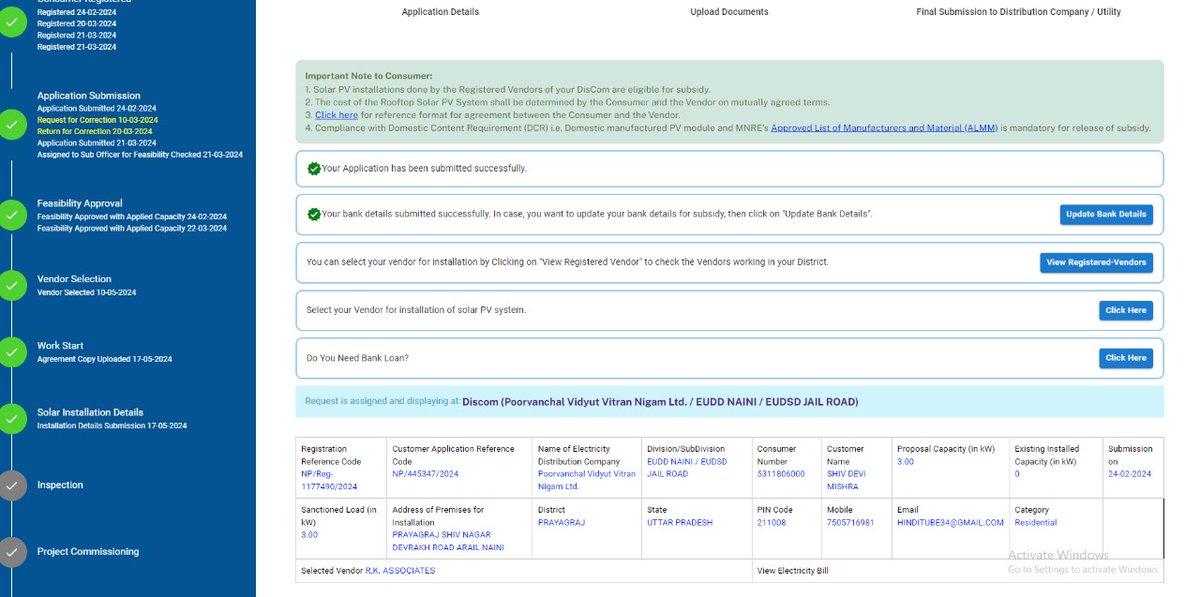Select the Solar Installation Details step label
Screen dimensions: 1200x597
pyautogui.click(x=90, y=412)
